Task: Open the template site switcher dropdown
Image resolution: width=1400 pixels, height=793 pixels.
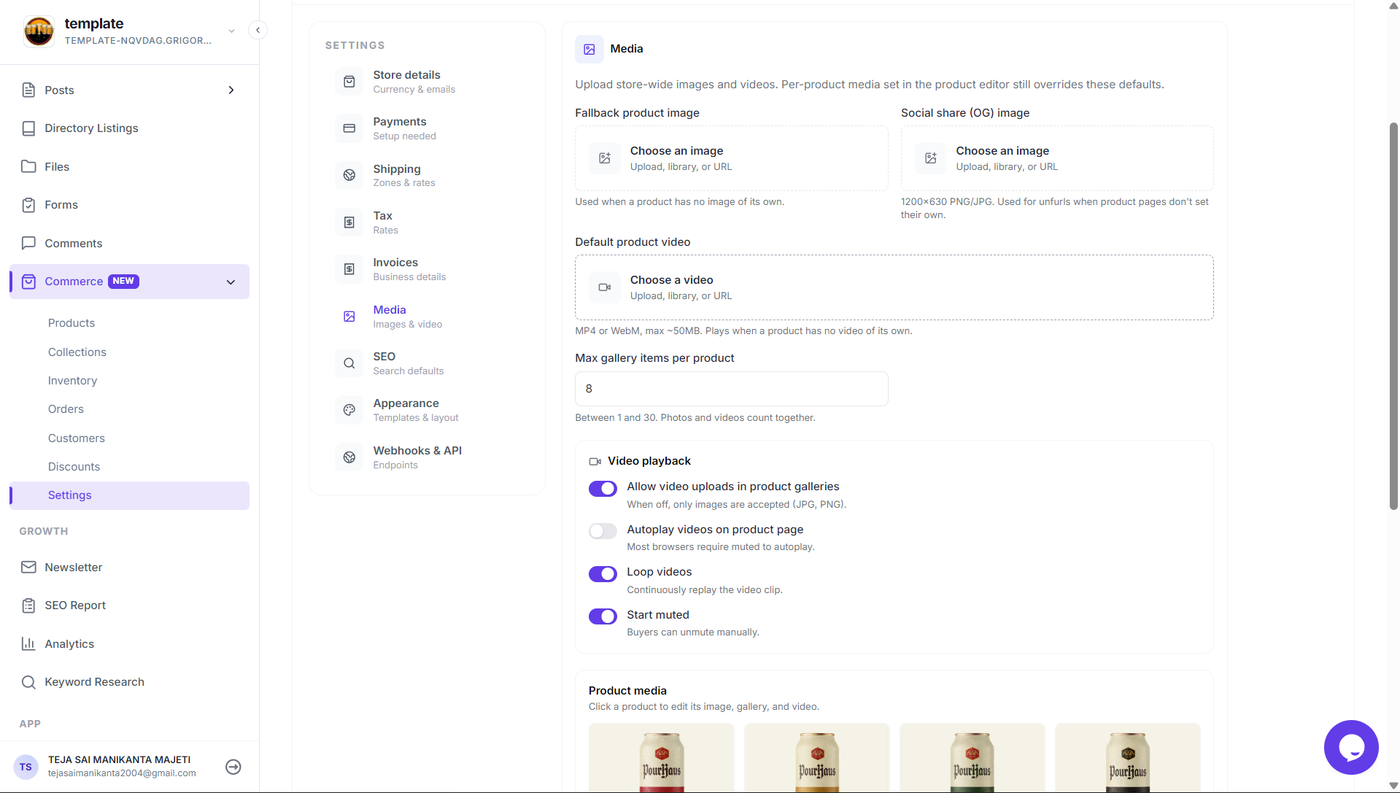Action: click(x=231, y=31)
